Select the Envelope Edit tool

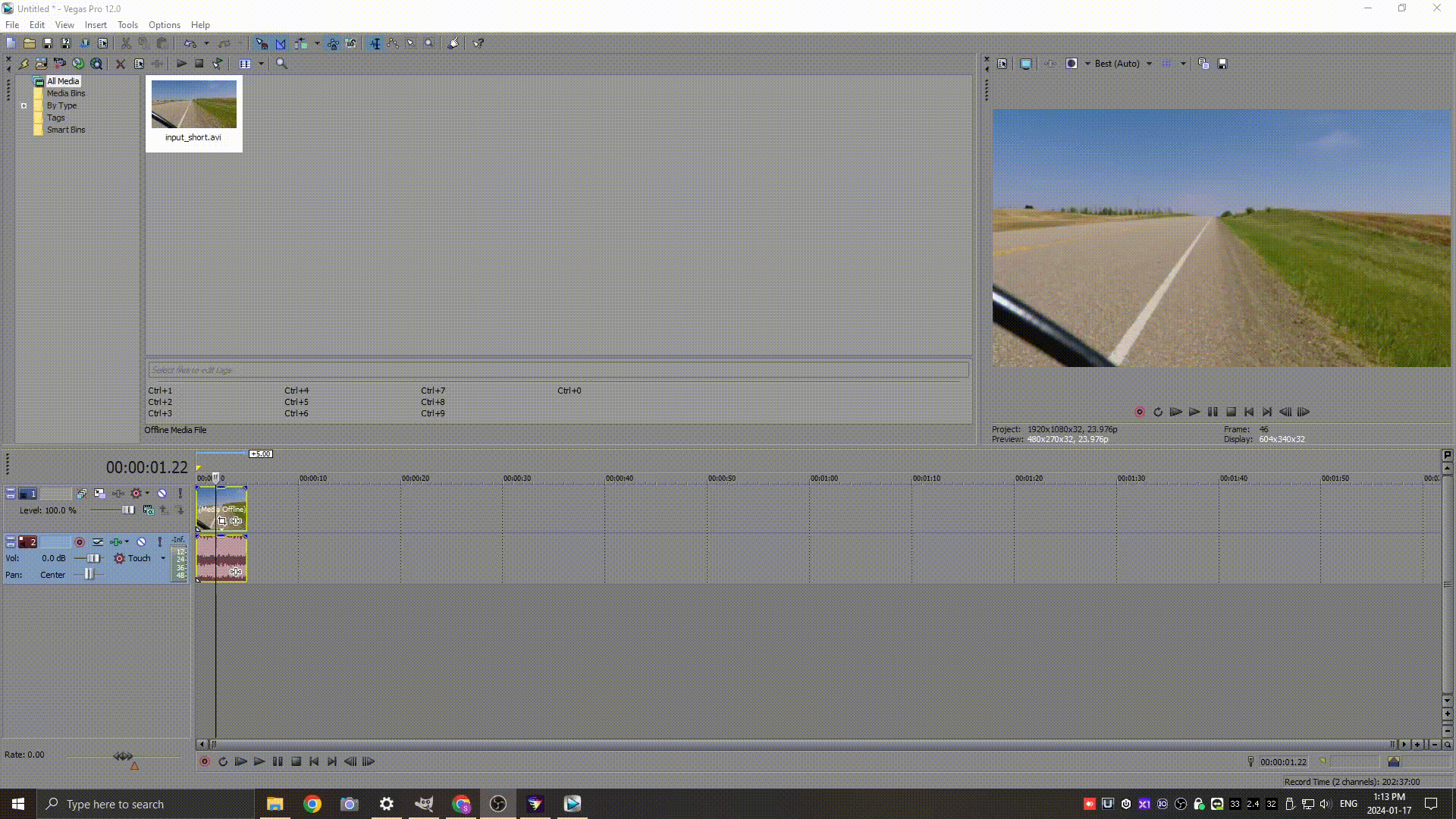[x=393, y=43]
